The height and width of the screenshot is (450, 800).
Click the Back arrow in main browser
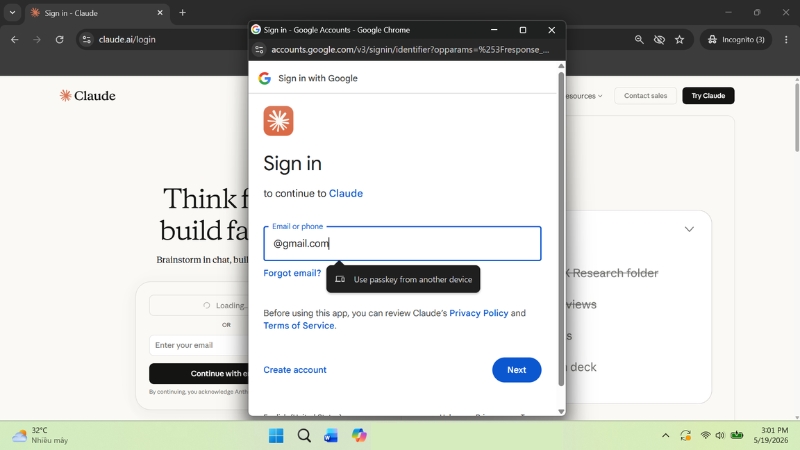[14, 39]
